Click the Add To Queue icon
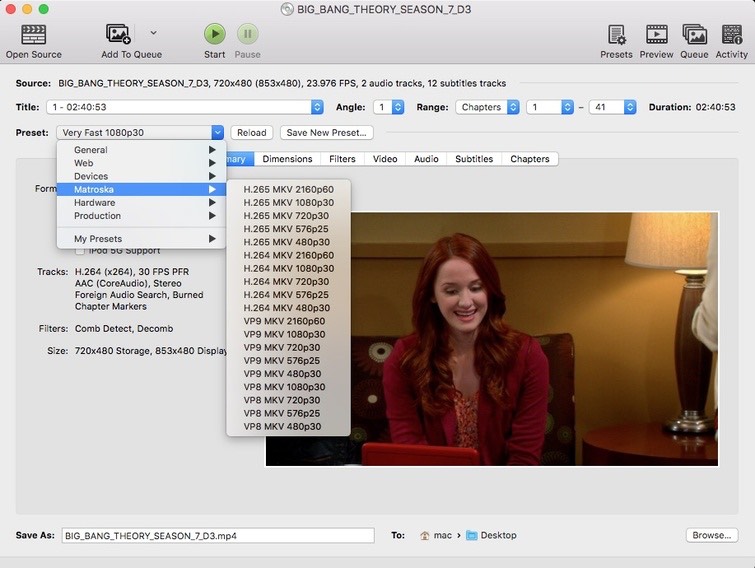 (119, 35)
